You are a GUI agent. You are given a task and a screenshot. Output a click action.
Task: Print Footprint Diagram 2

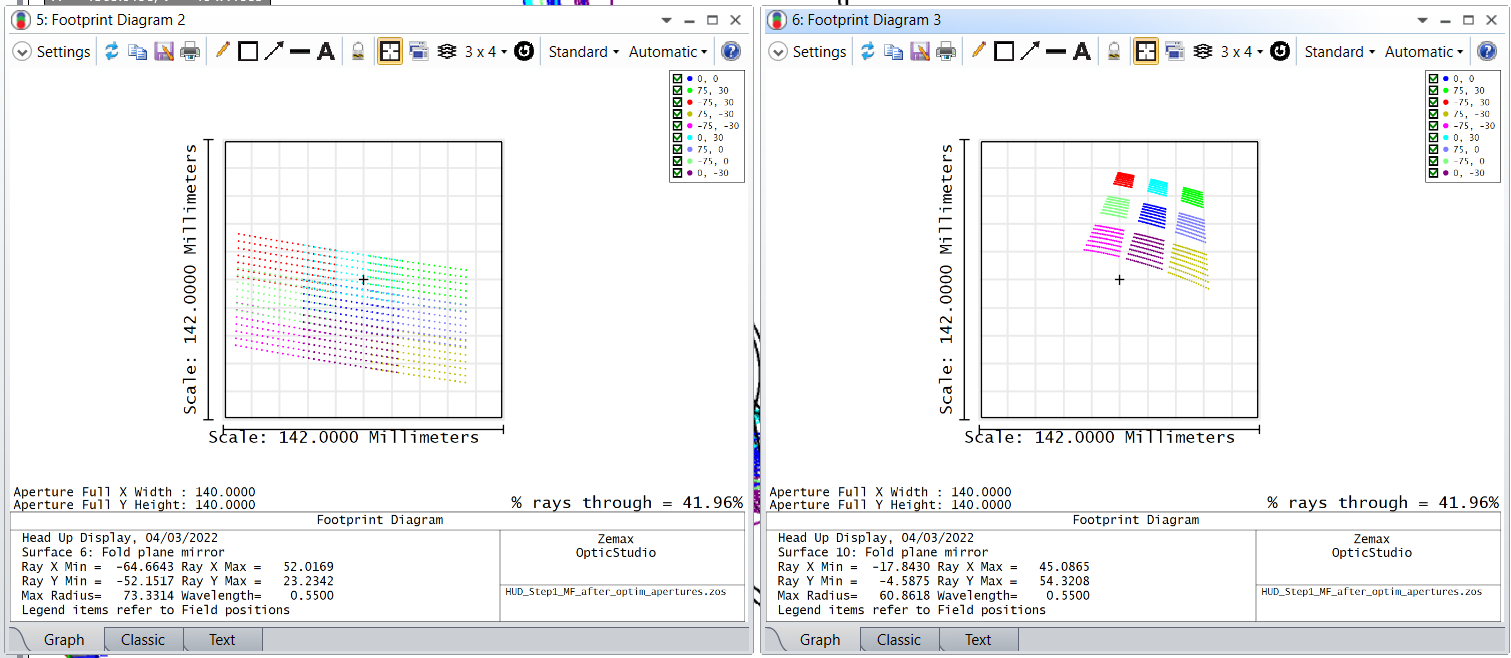(x=190, y=52)
